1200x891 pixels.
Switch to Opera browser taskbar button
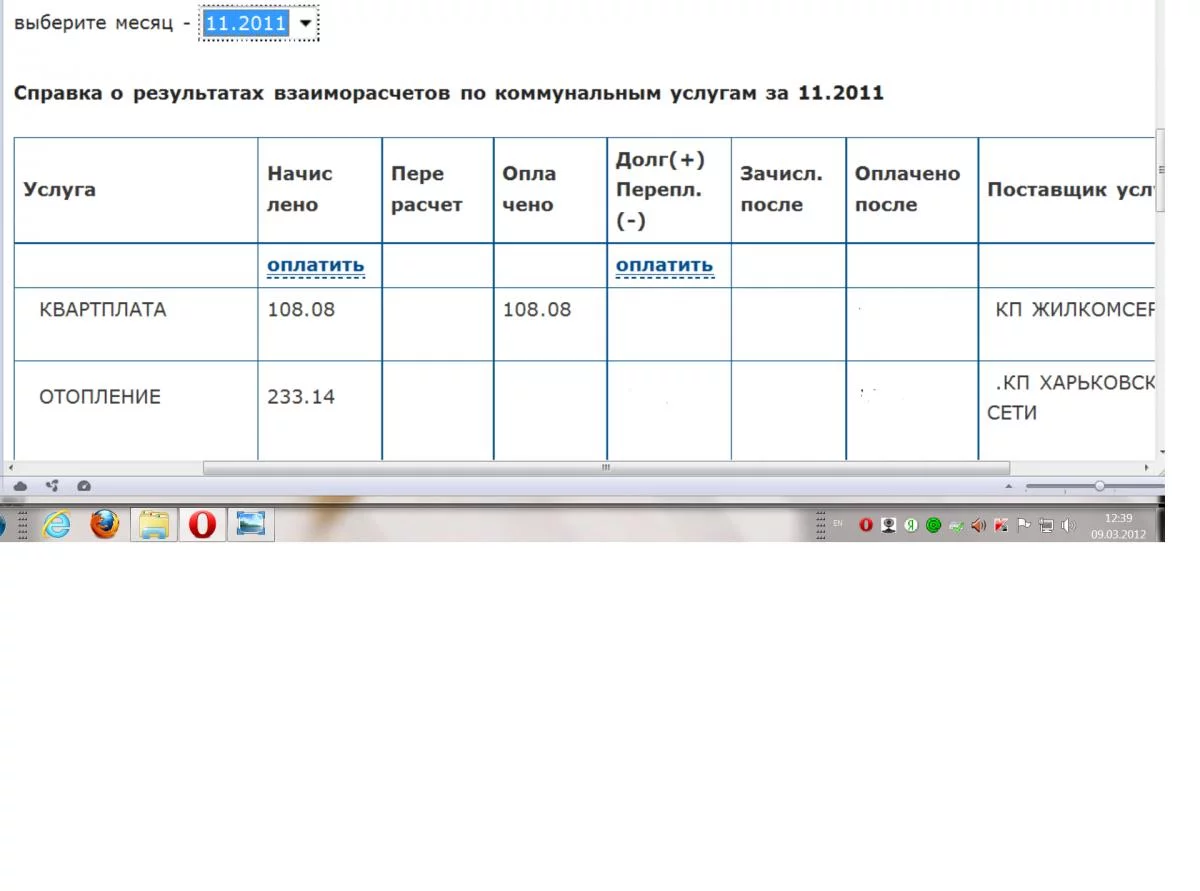point(202,524)
